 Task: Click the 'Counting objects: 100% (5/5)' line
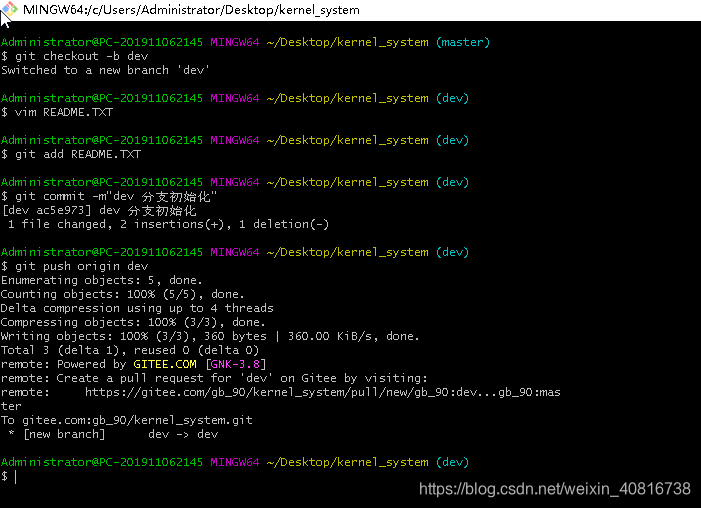[x=122, y=294]
